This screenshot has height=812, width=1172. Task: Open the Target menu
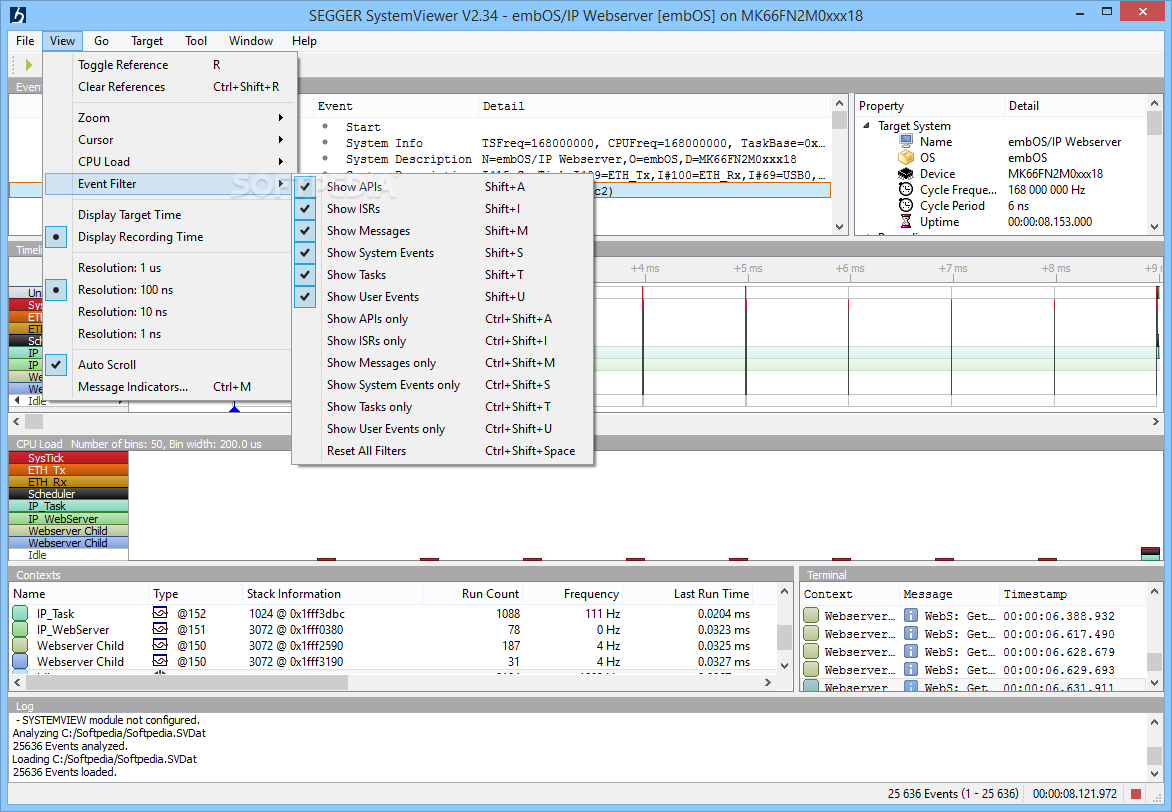[146, 41]
